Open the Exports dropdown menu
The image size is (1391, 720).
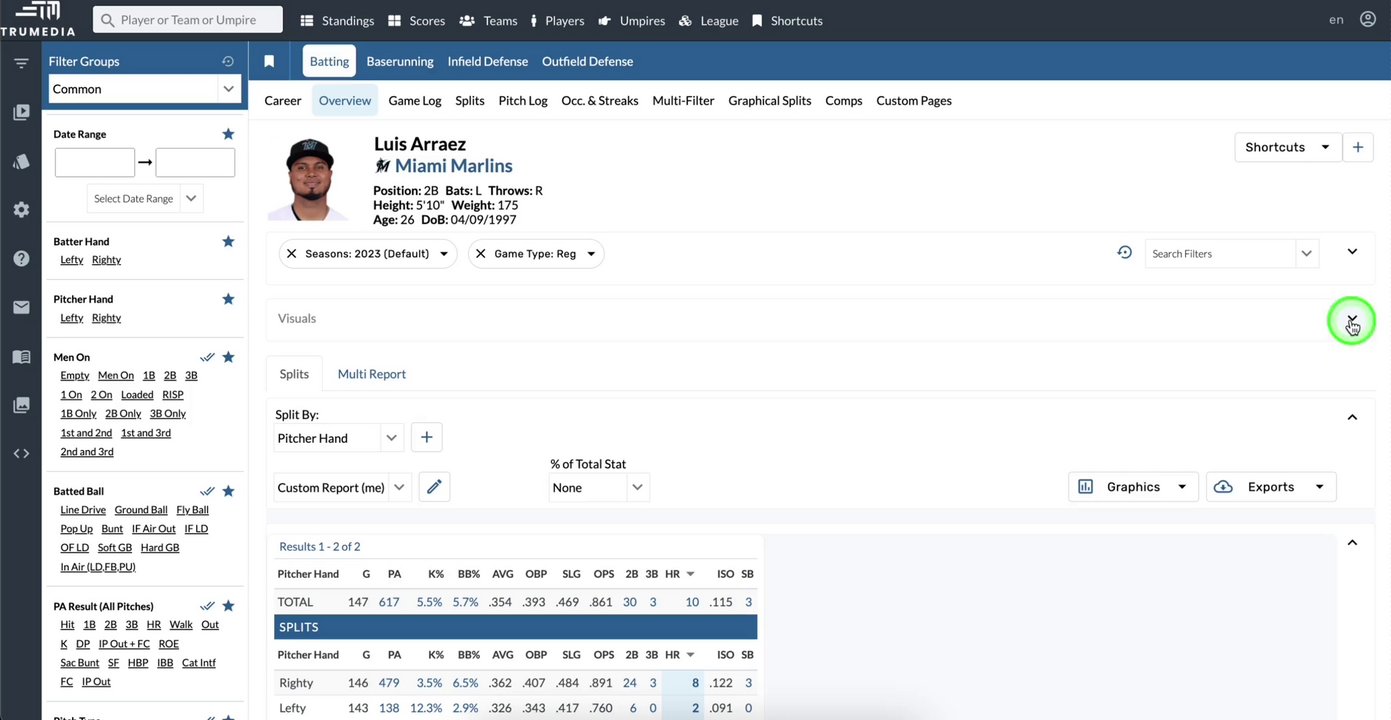1271,487
